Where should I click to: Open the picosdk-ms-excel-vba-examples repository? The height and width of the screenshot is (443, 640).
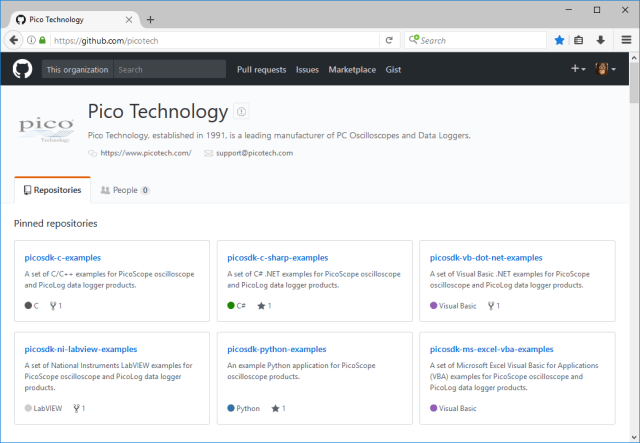[491, 349]
